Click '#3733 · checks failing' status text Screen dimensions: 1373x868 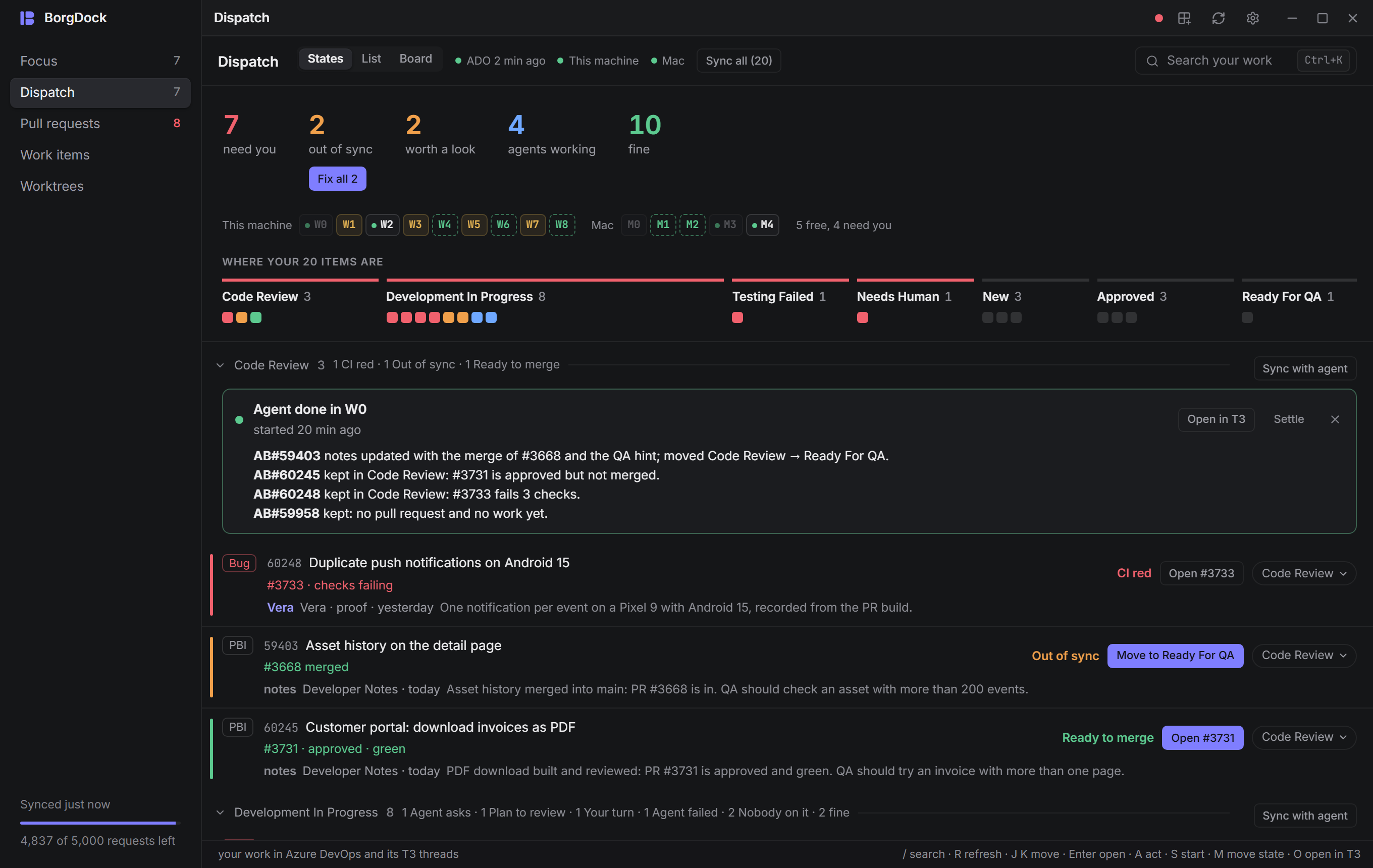coord(330,585)
